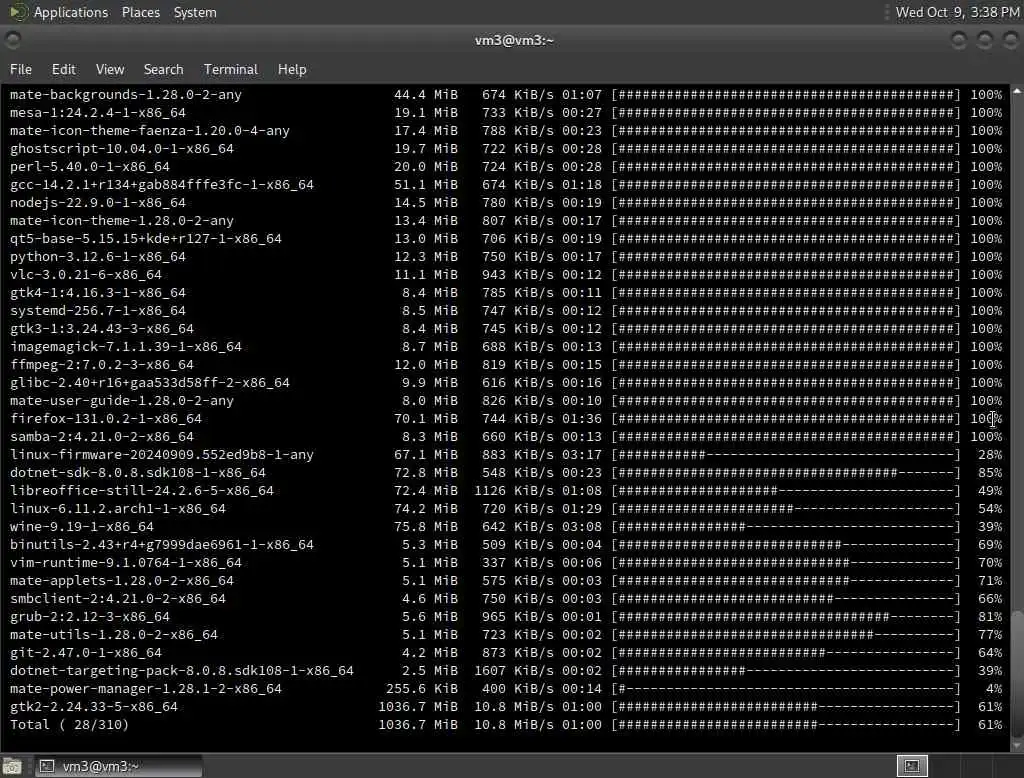The width and height of the screenshot is (1024, 778).
Task: Maximize the vm3@vm3 terminal window
Action: tap(984, 41)
